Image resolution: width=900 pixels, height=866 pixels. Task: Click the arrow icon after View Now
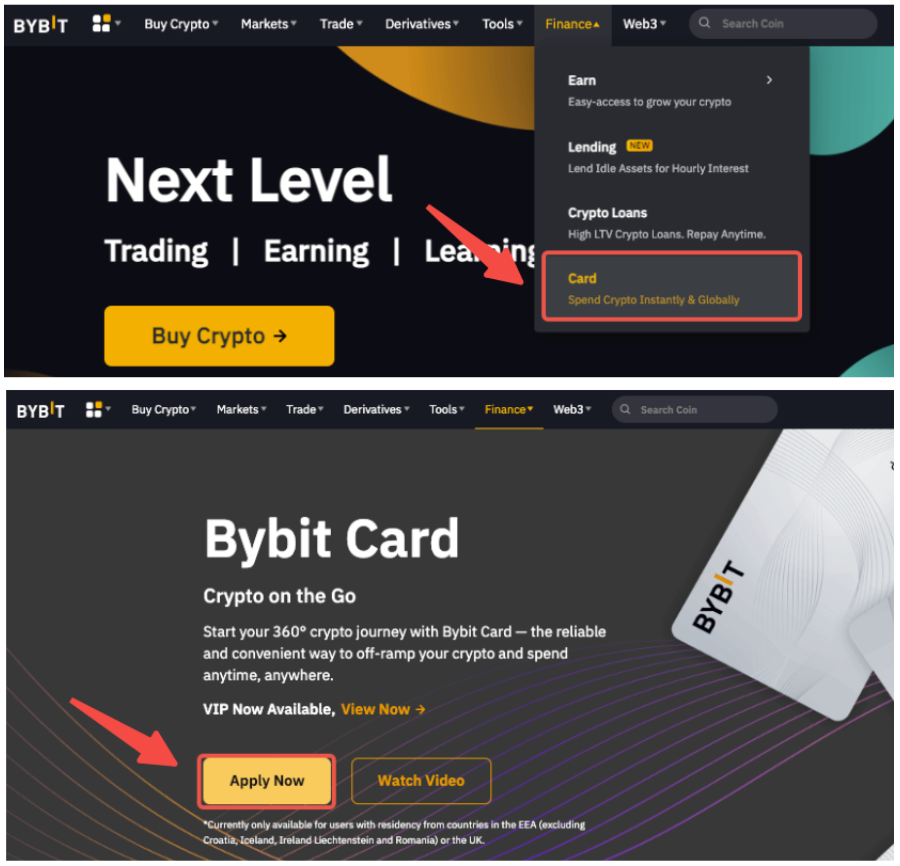coord(421,710)
